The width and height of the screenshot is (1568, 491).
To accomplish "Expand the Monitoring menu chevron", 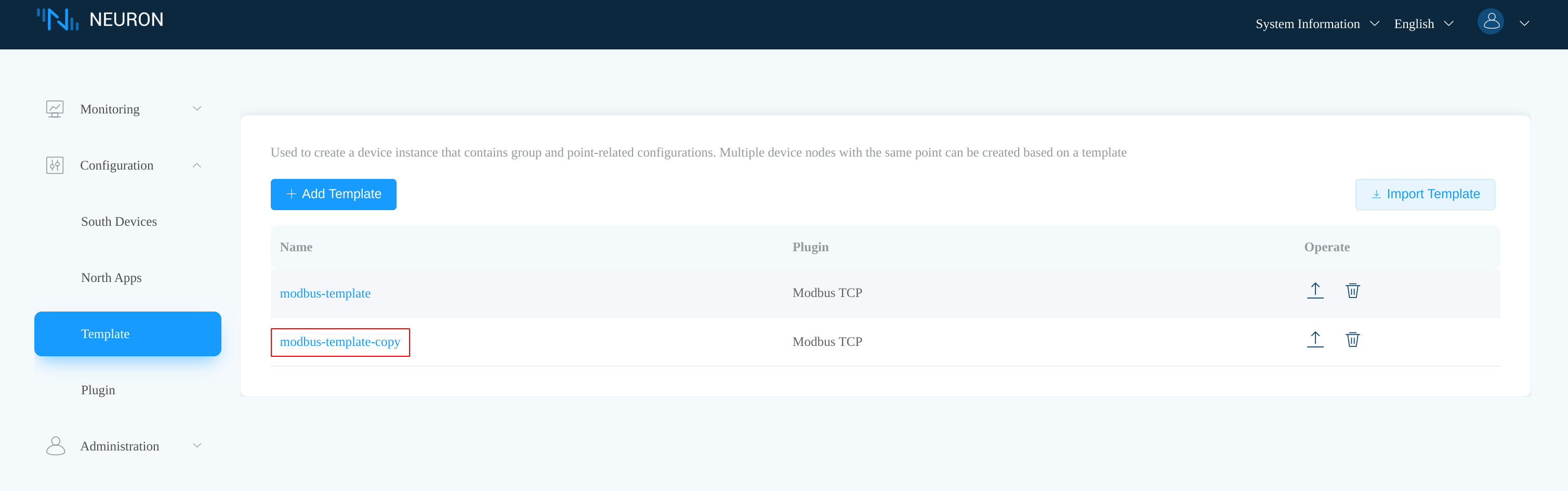I will 196,109.
